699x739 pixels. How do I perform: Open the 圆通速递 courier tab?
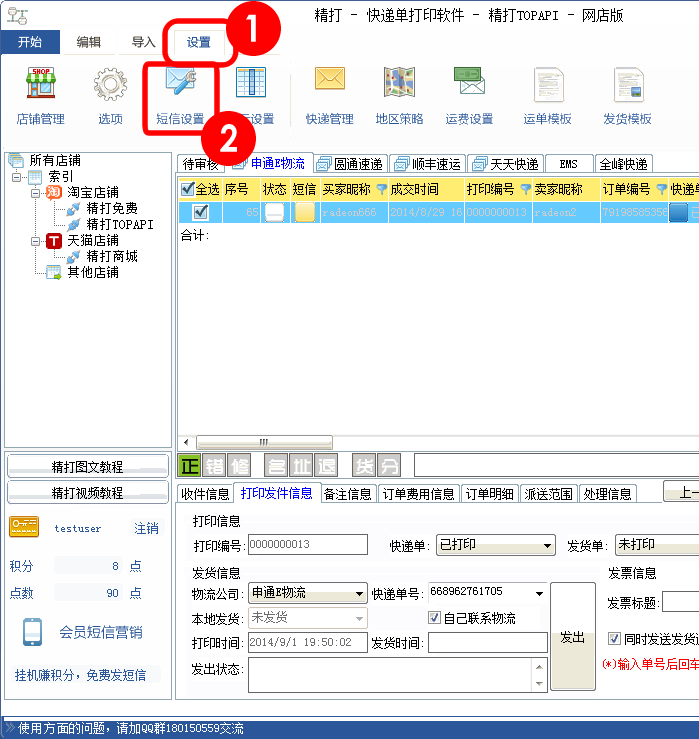click(x=350, y=164)
